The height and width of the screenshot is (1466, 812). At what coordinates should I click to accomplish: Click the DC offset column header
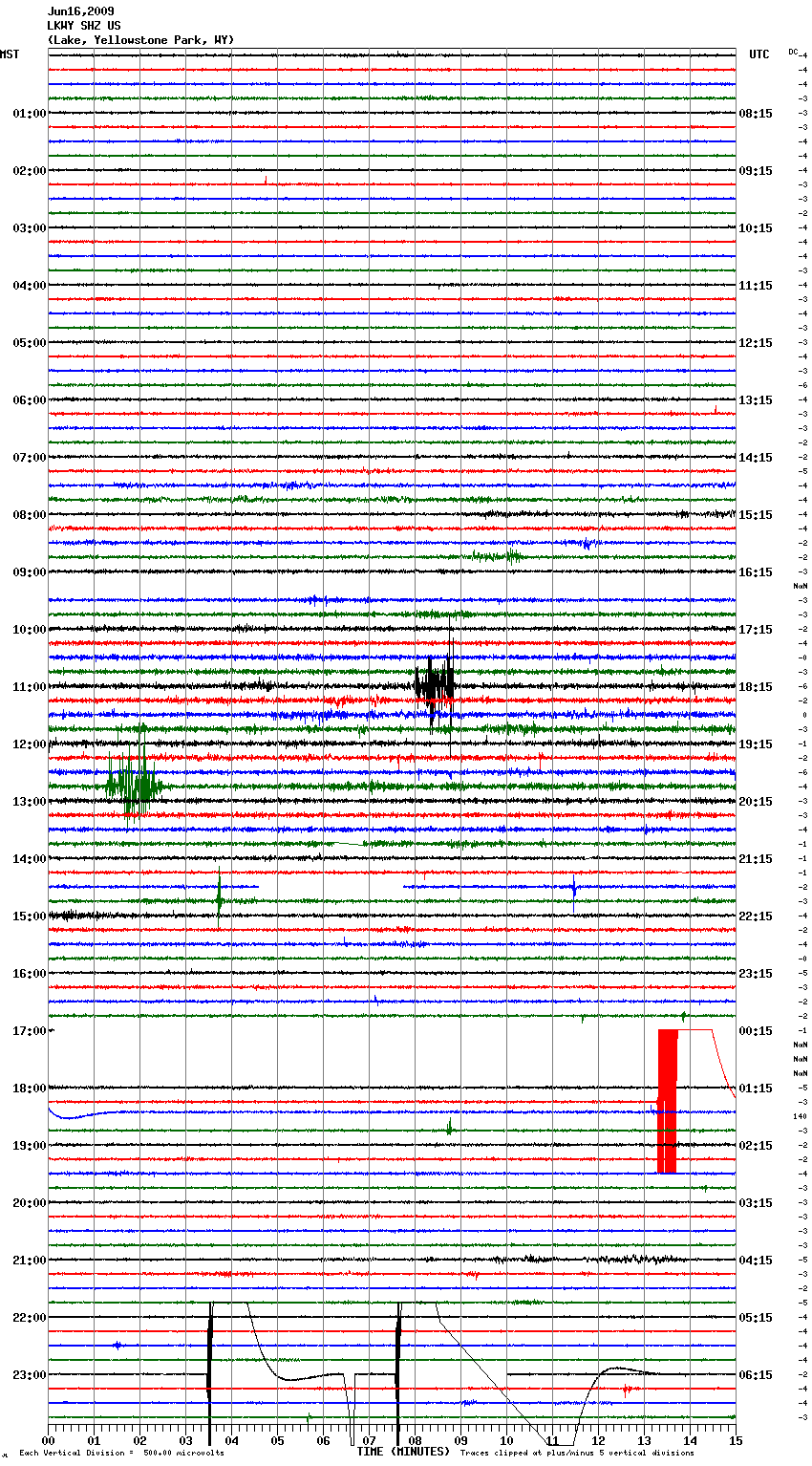[x=794, y=52]
